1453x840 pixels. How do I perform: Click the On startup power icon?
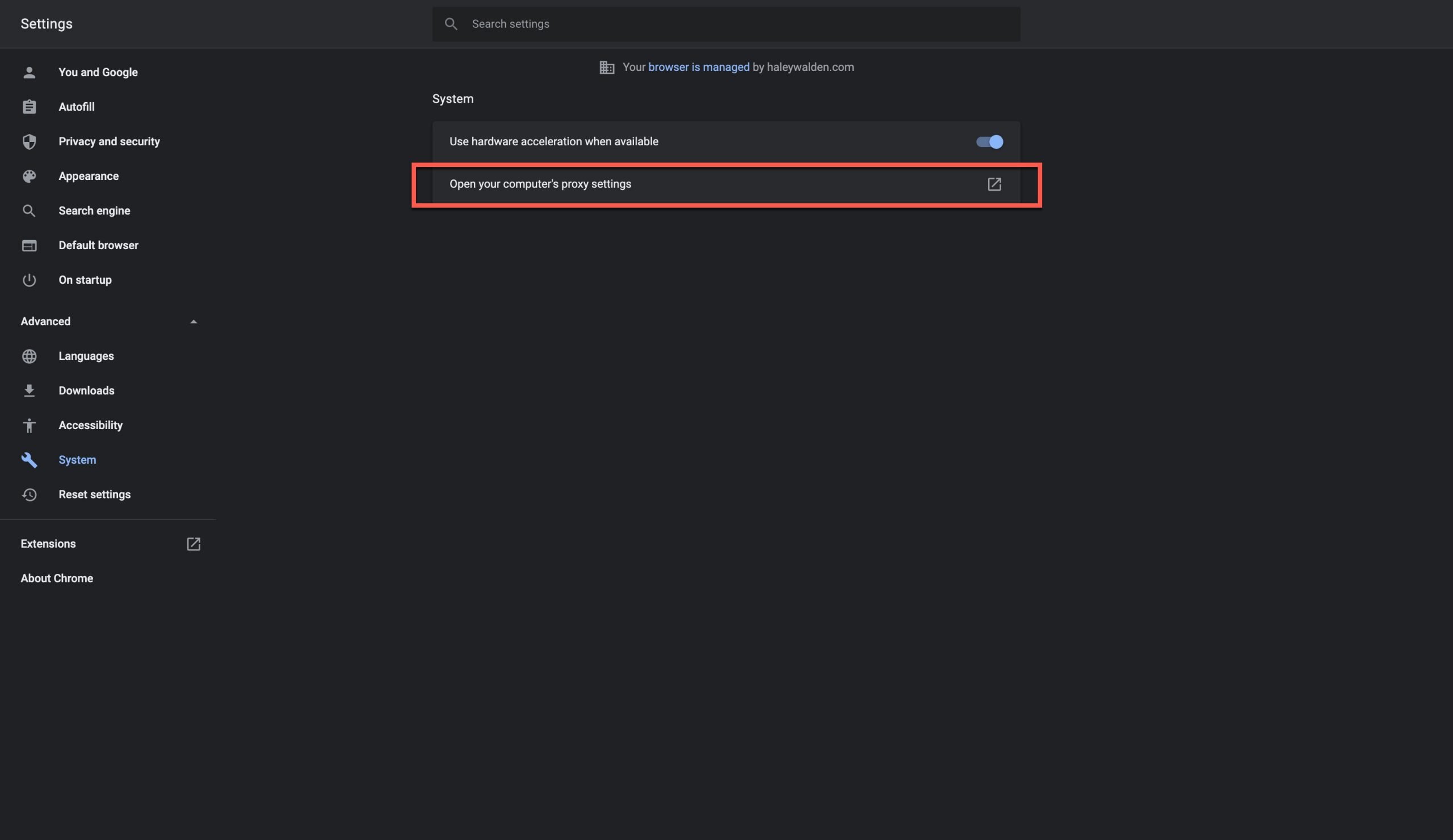(x=29, y=280)
